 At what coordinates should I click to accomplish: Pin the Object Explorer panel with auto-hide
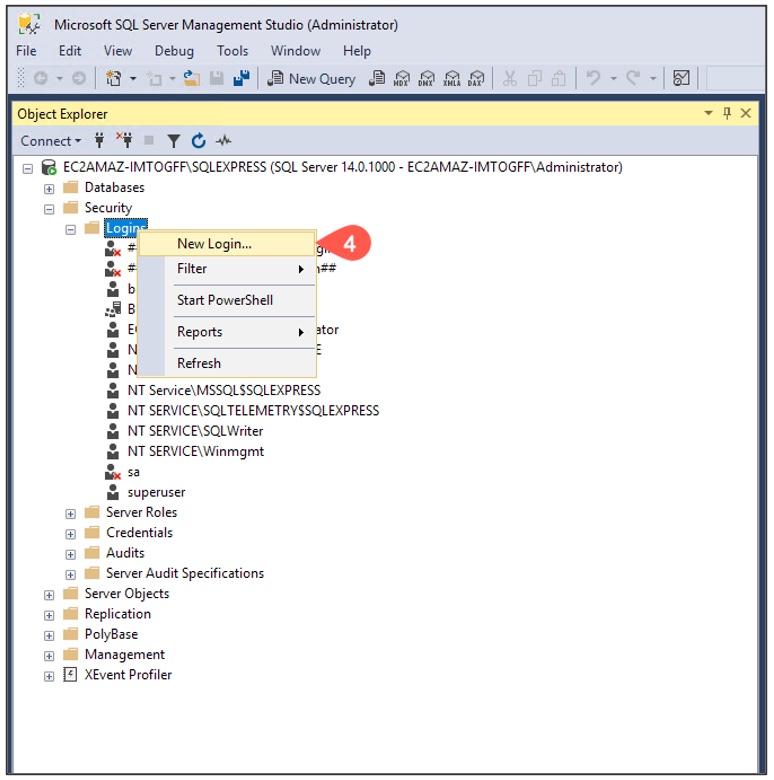[727, 114]
